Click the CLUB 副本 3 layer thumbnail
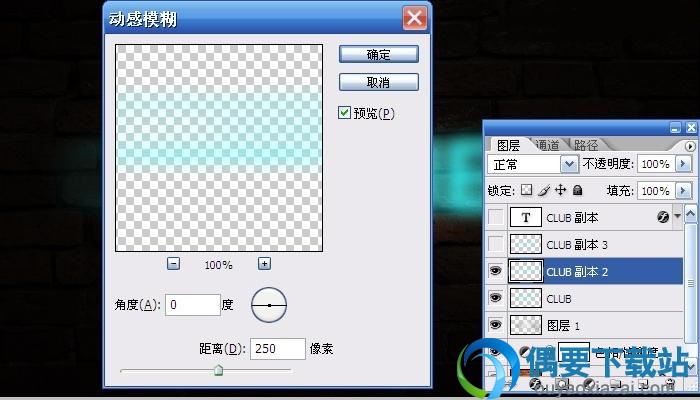This screenshot has width=700, height=400. [526, 244]
